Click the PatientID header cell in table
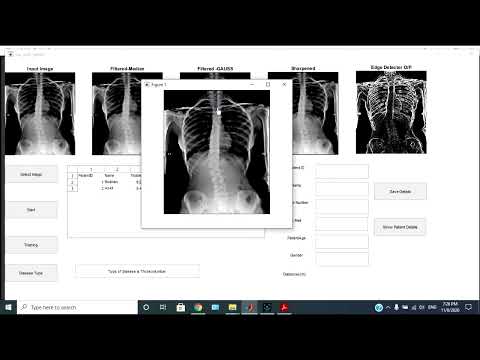Viewport: 480px width, 360px height. pyautogui.click(x=86, y=175)
